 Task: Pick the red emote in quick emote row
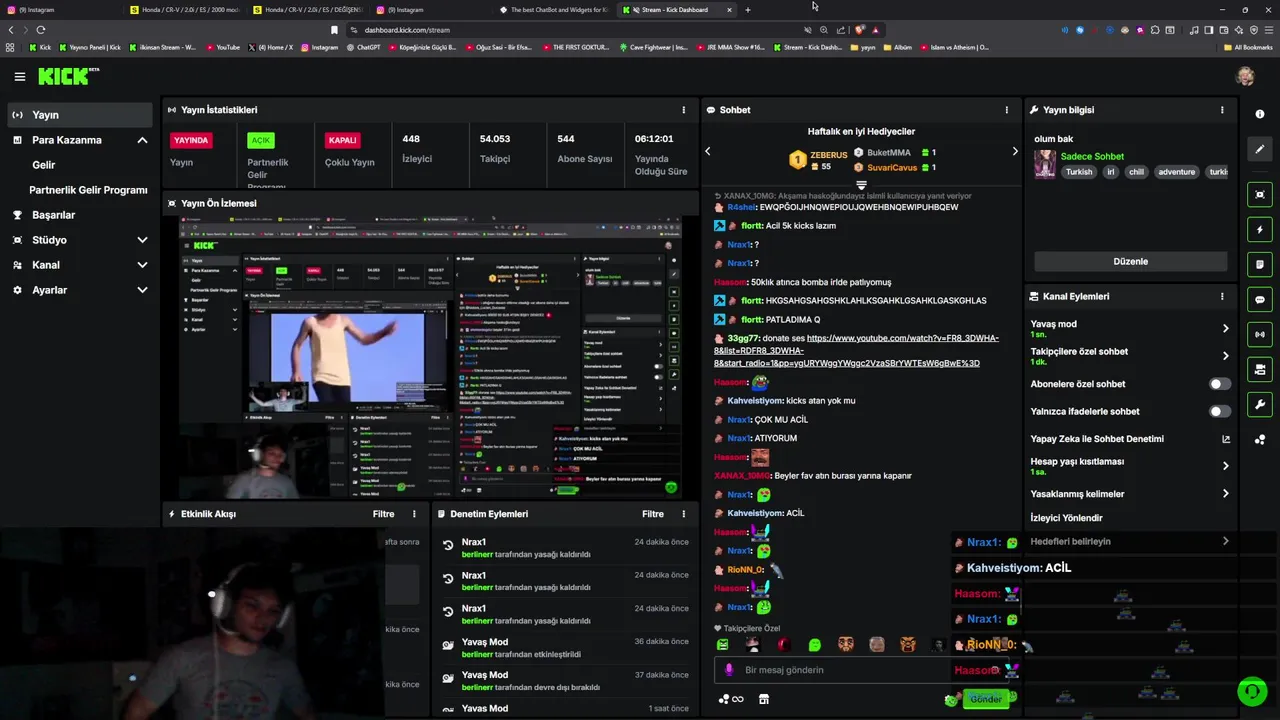click(x=783, y=645)
